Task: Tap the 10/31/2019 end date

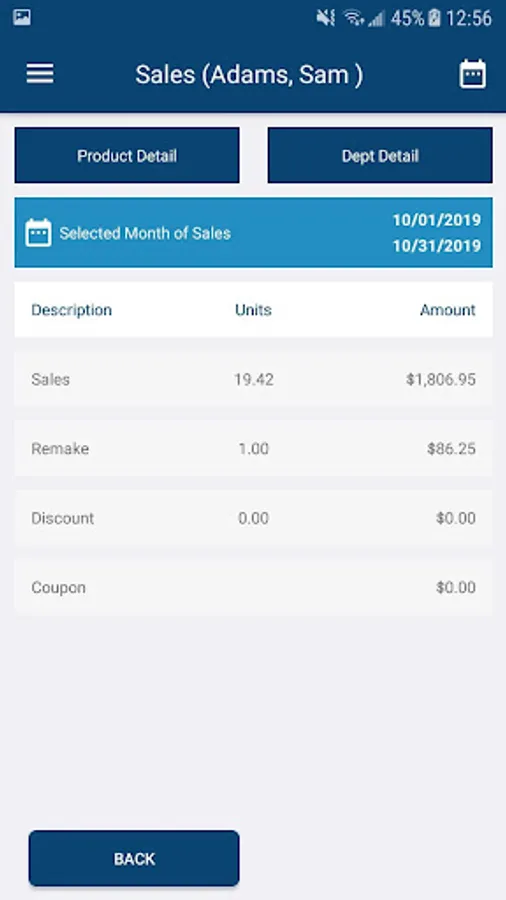Action: coord(437,246)
